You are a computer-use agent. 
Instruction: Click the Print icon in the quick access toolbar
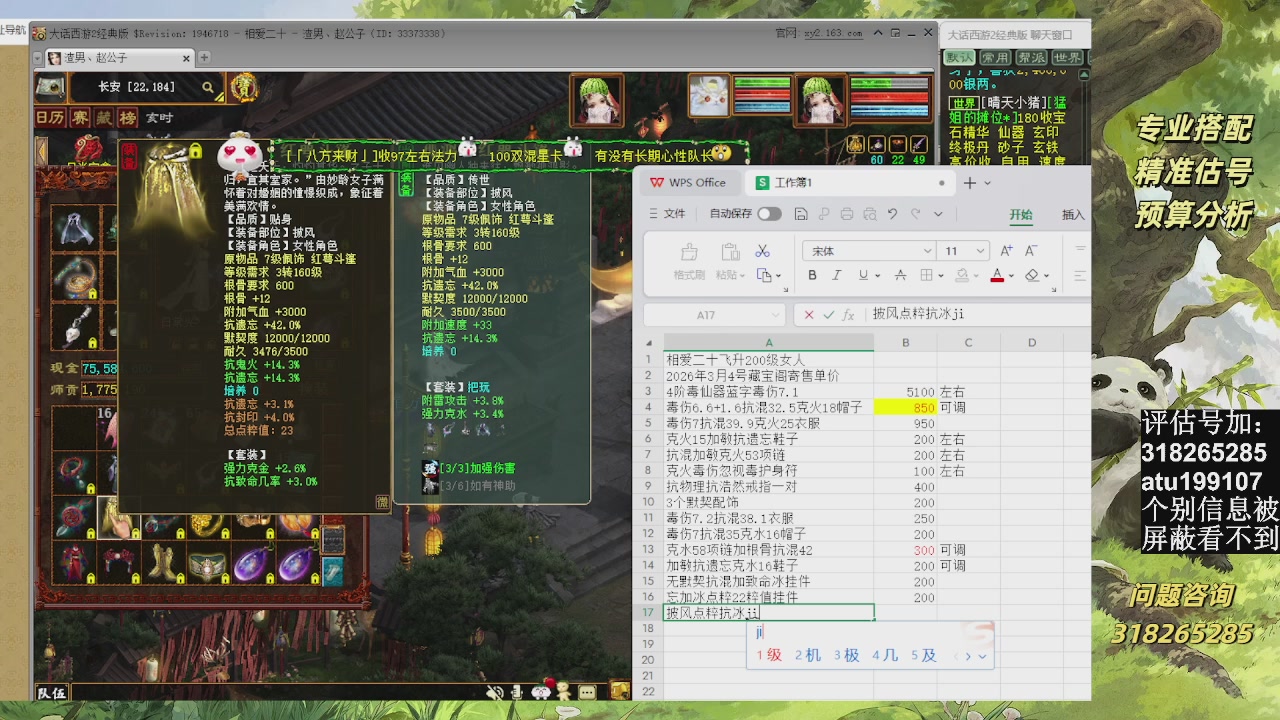pyautogui.click(x=848, y=214)
